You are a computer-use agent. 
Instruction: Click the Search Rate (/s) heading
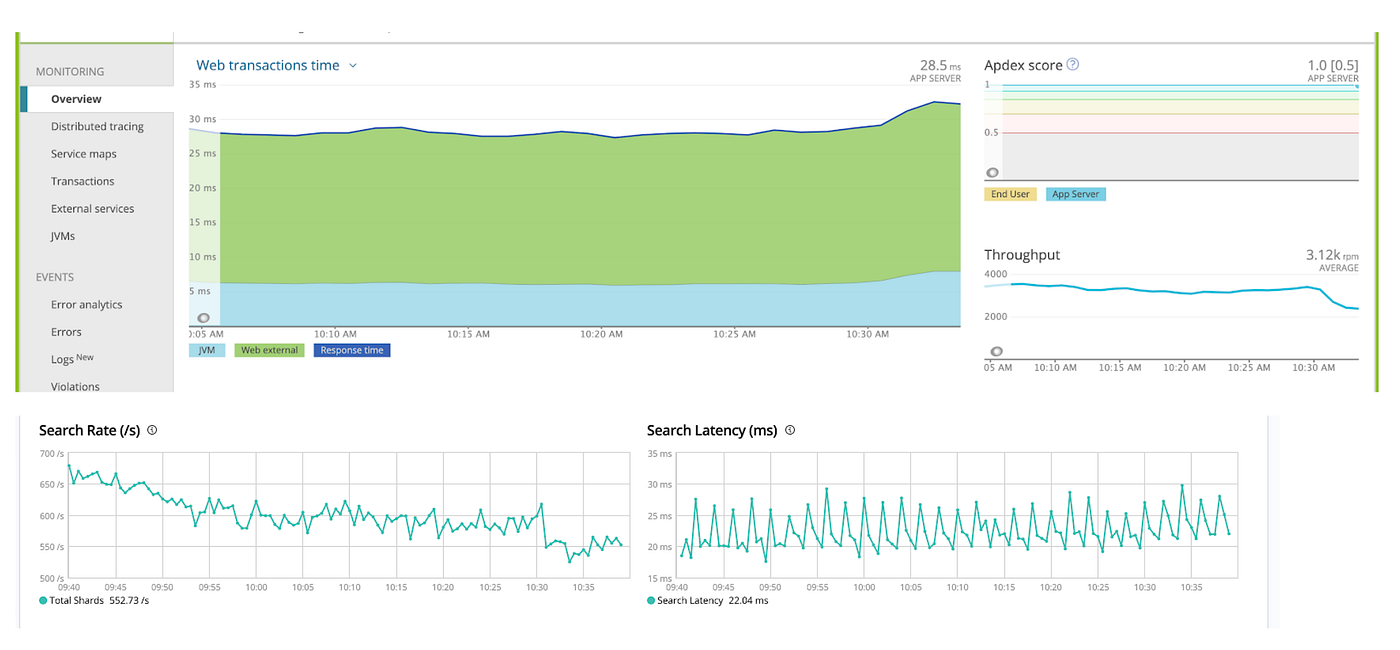coord(90,430)
